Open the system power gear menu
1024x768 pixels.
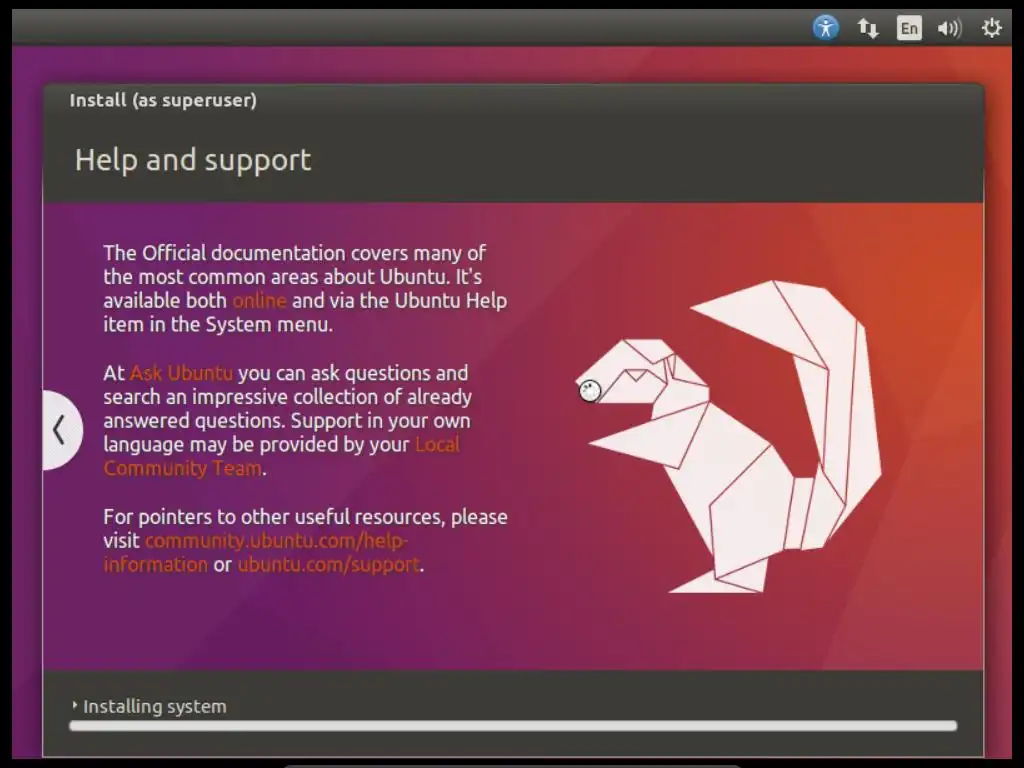pyautogui.click(x=991, y=28)
